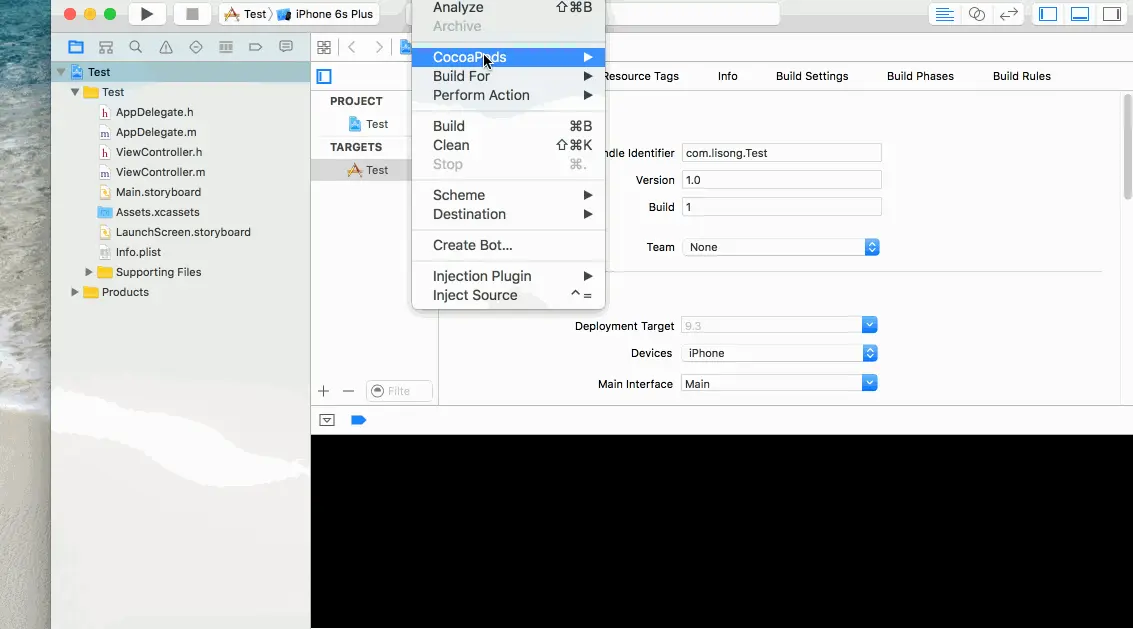Open the Report navigator speech bubble icon
This screenshot has height=629, width=1133.
tap(286, 47)
